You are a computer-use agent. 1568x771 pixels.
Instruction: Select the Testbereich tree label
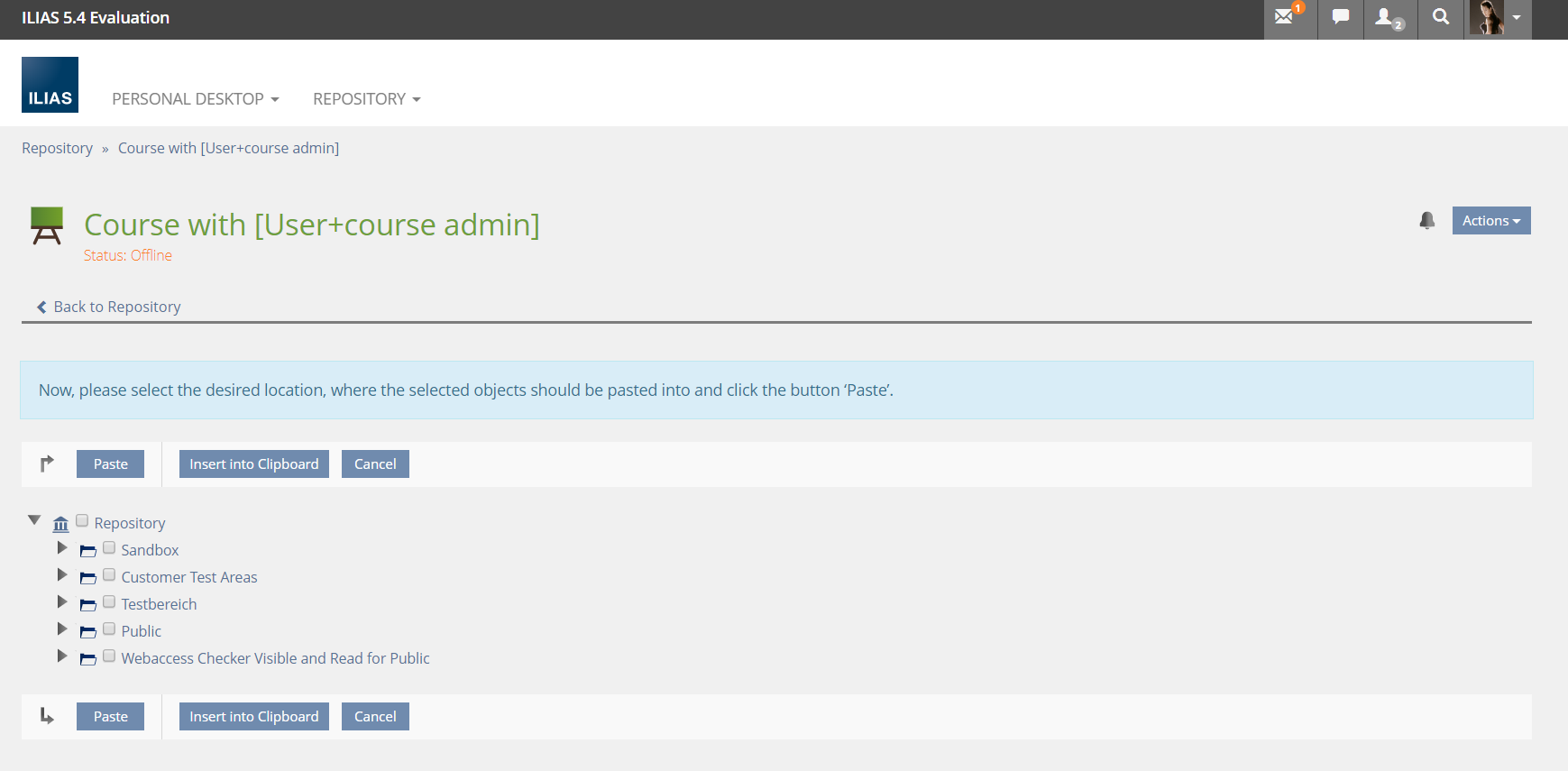click(159, 604)
